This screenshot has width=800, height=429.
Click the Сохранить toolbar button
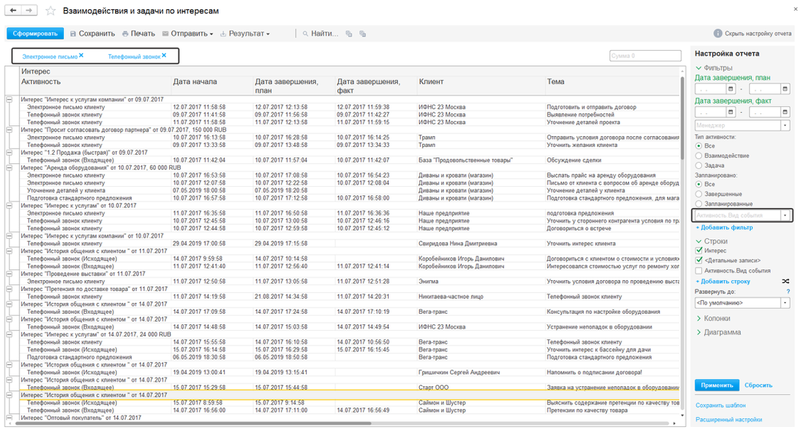(x=92, y=33)
